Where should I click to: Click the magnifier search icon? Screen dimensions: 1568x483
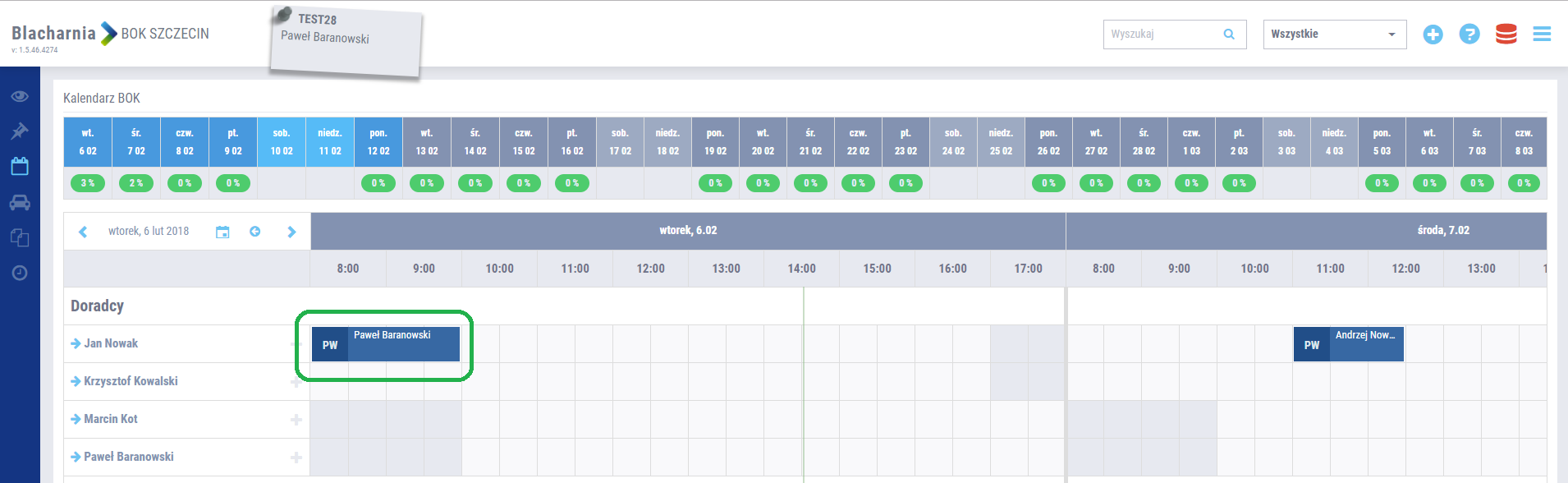point(1229,34)
